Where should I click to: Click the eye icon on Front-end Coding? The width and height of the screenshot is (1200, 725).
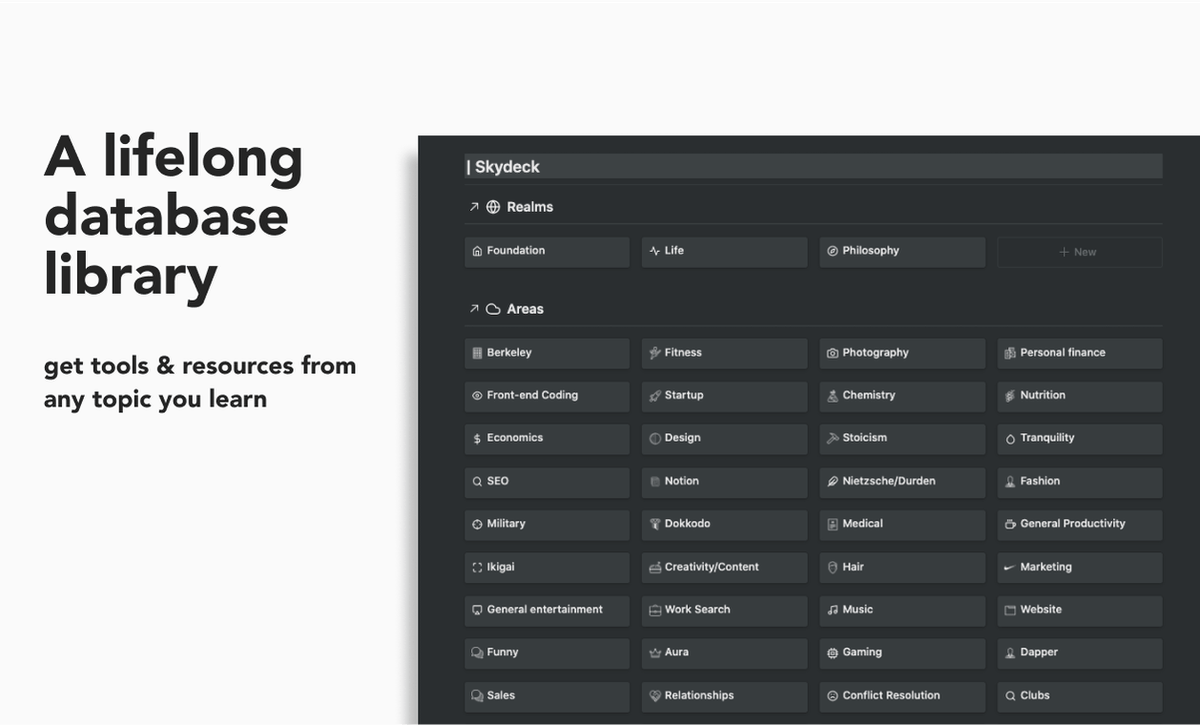pos(477,396)
